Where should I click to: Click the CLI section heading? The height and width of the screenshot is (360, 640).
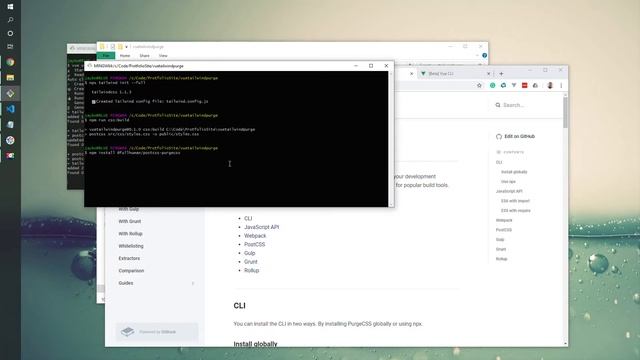point(240,306)
